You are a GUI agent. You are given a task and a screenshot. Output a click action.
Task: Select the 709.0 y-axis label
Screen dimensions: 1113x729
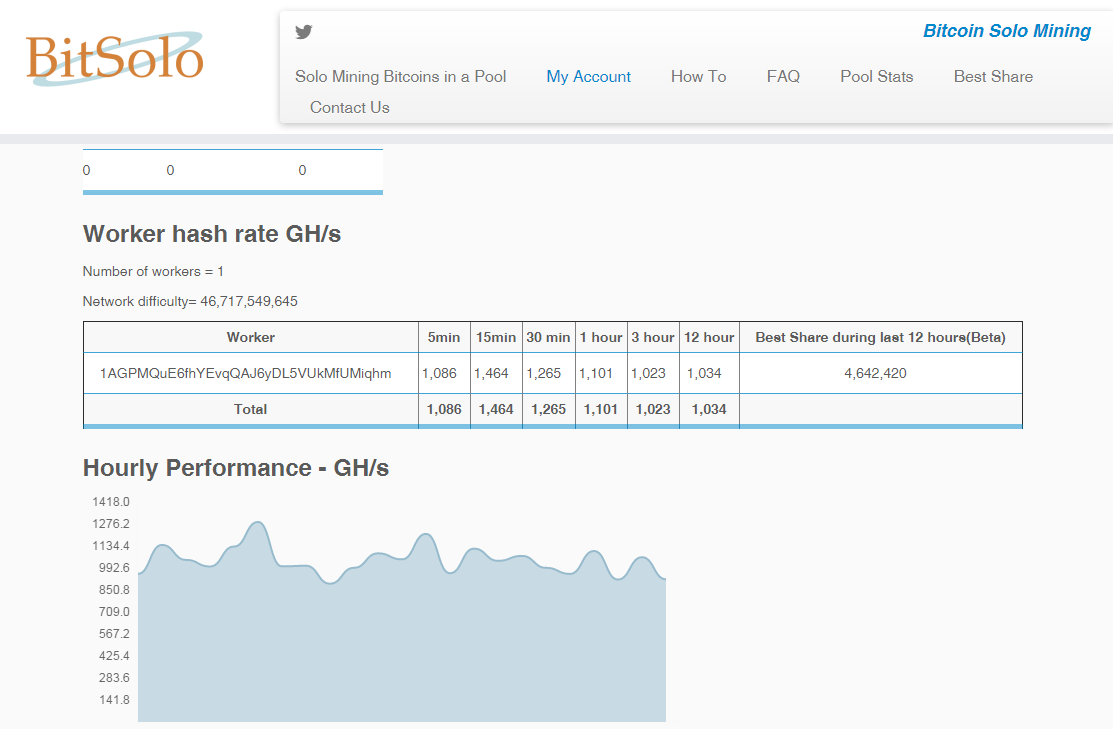(x=114, y=612)
